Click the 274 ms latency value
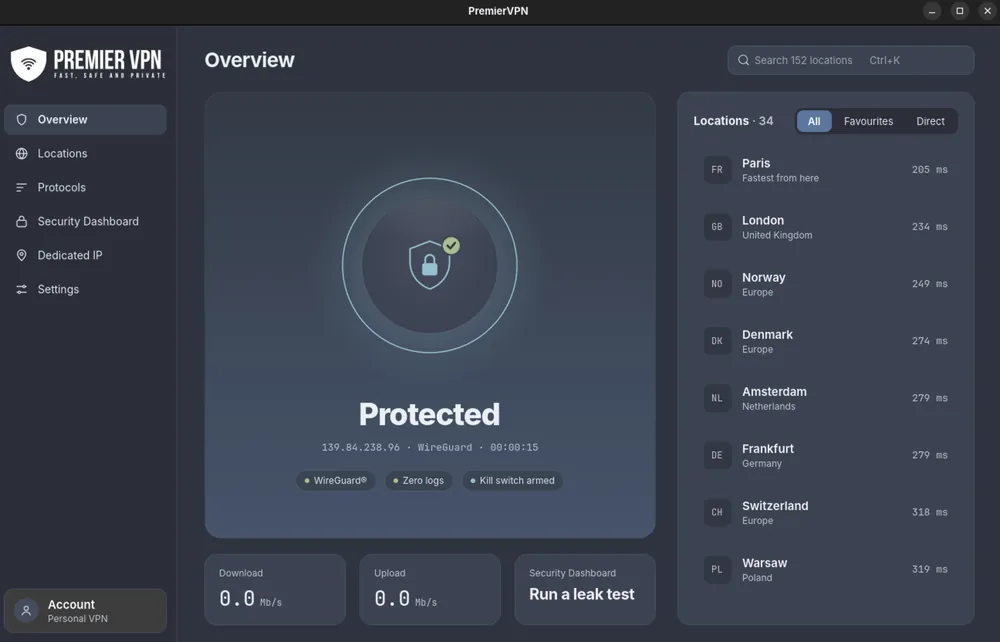The image size is (1000, 642). coord(929,341)
